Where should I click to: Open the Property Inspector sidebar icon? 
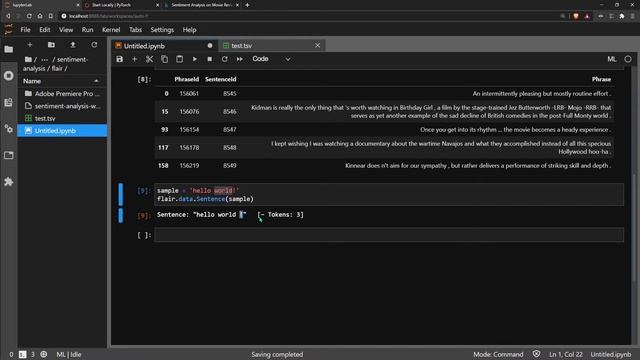tap(9, 129)
